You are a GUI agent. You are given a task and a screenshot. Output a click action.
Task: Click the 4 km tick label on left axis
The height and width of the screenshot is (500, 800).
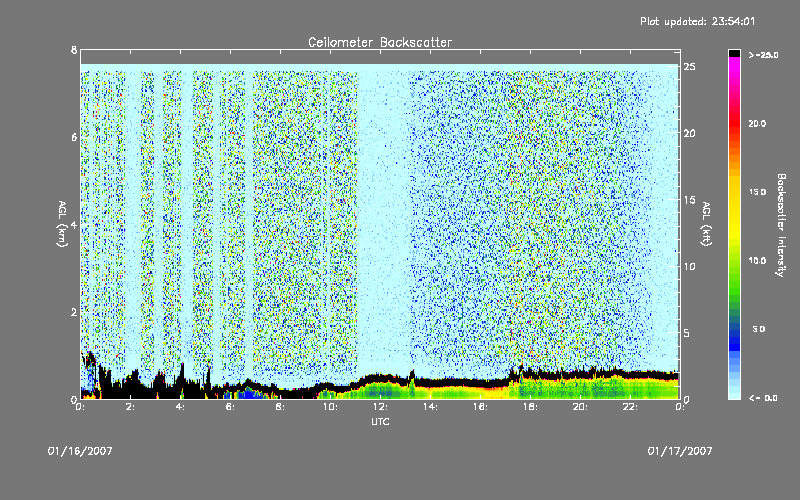(x=74, y=225)
